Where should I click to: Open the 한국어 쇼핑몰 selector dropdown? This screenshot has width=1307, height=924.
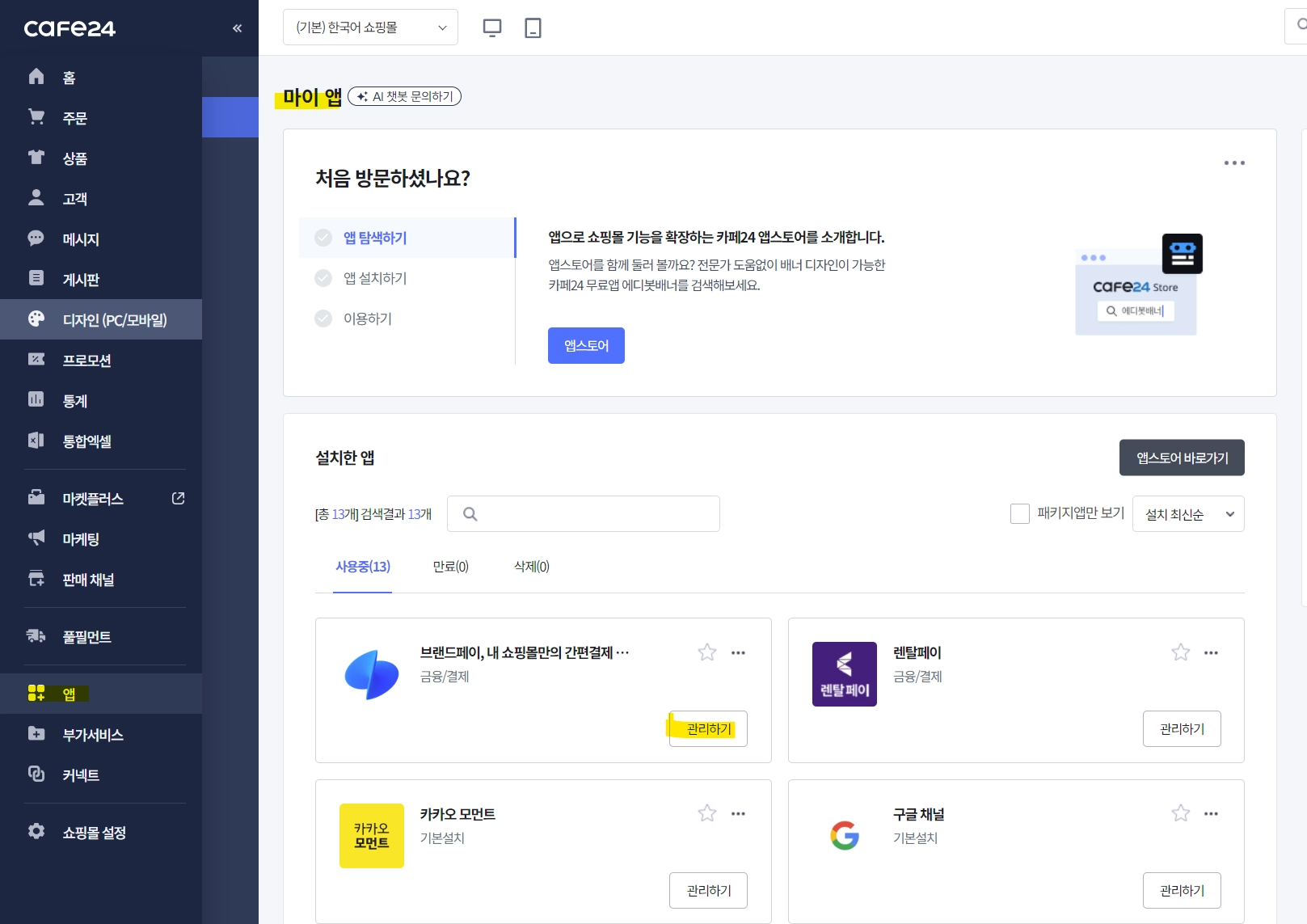click(370, 27)
